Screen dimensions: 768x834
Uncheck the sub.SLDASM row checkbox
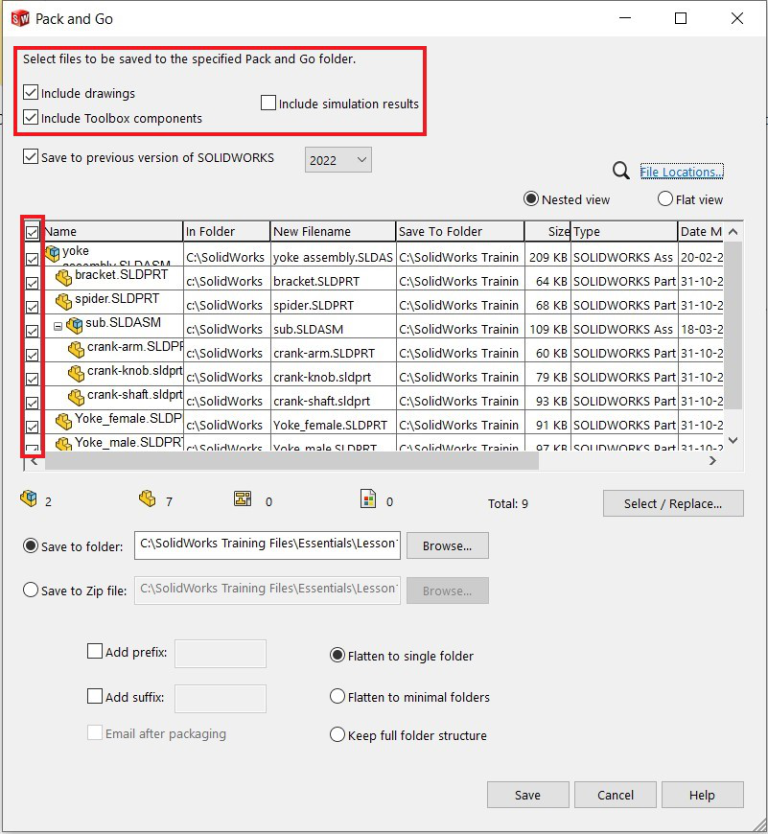pyautogui.click(x=32, y=331)
